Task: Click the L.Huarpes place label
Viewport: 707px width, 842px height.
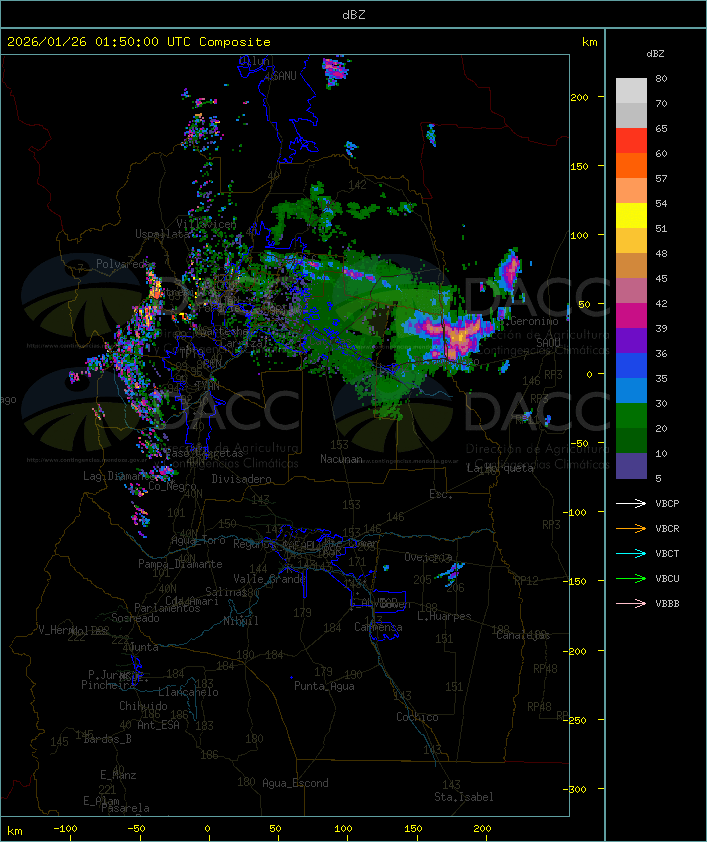Action: point(443,616)
